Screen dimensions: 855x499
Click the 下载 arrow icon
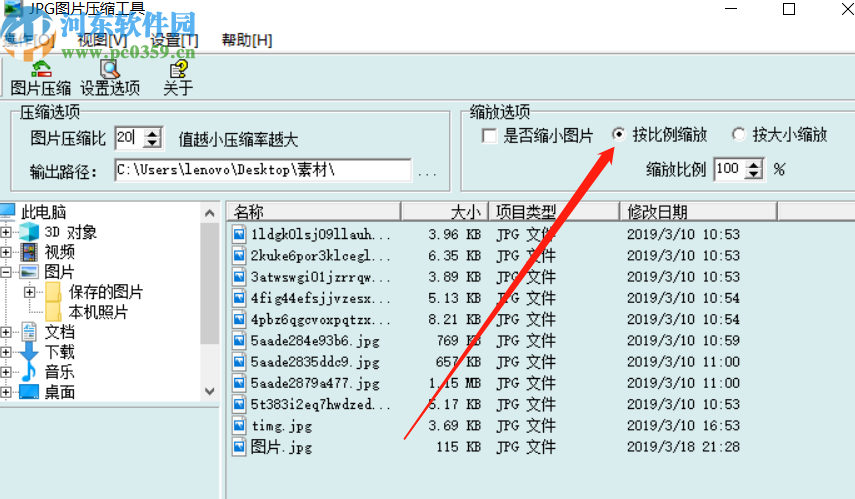point(29,352)
